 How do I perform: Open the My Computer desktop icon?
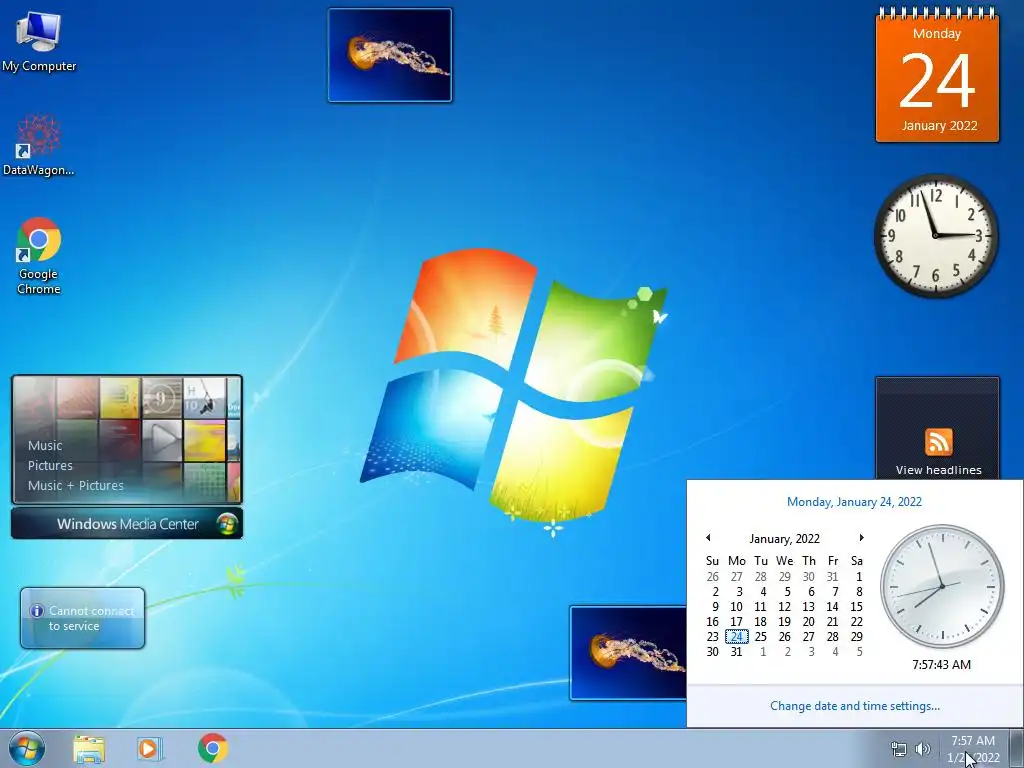click(x=39, y=41)
